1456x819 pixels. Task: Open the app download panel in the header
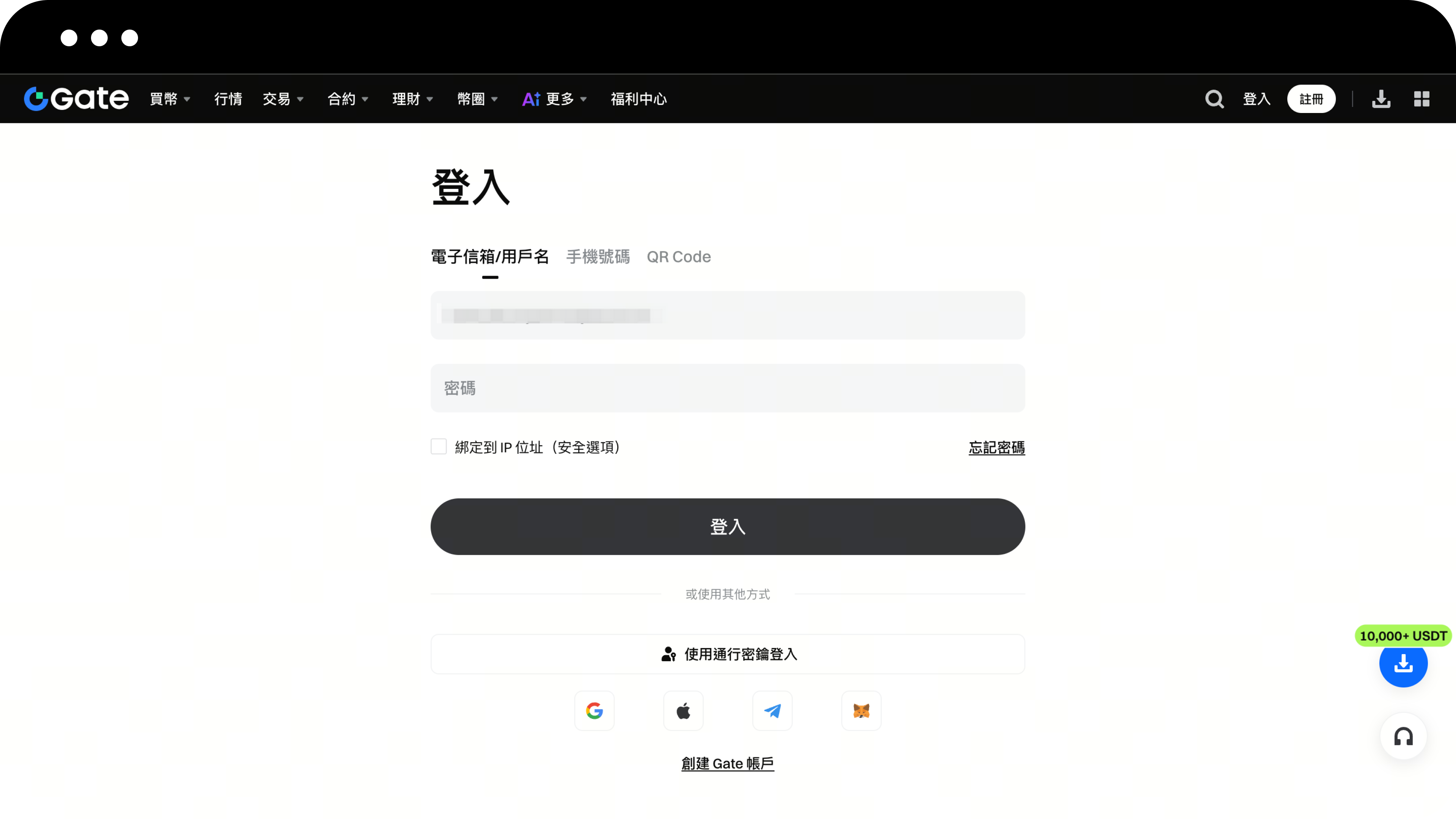click(x=1381, y=98)
